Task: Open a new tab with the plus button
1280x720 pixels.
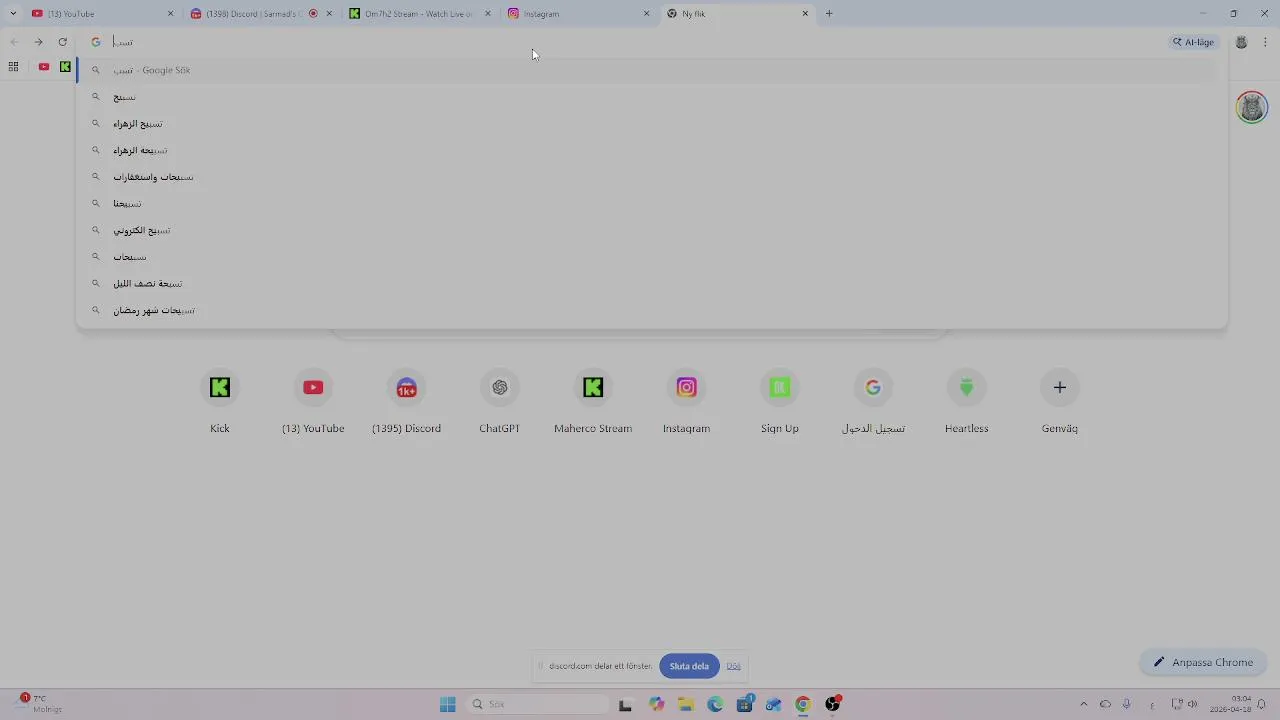Action: 829,14
